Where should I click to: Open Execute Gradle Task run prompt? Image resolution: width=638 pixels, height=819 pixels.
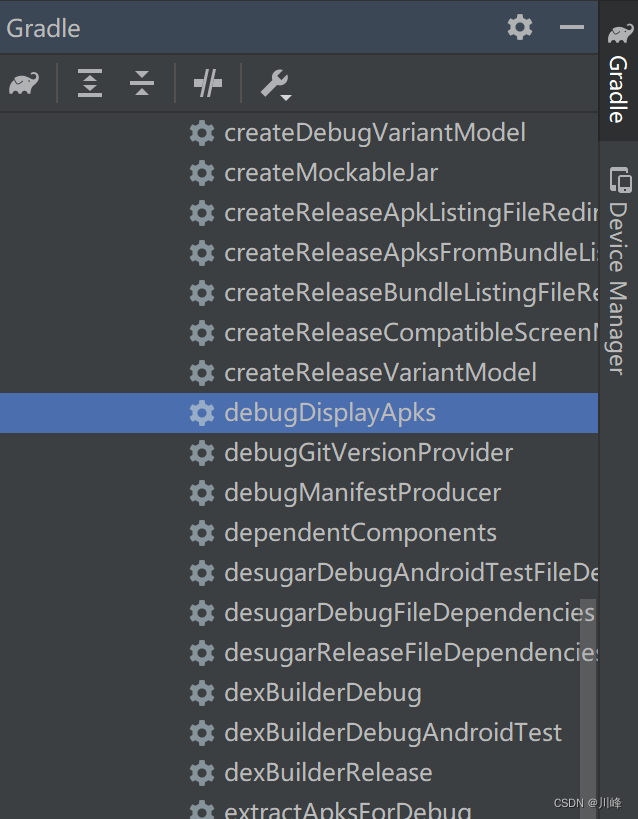click(207, 84)
